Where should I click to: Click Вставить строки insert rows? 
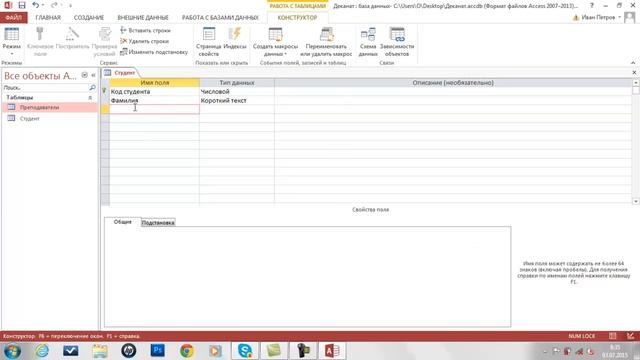(145, 30)
